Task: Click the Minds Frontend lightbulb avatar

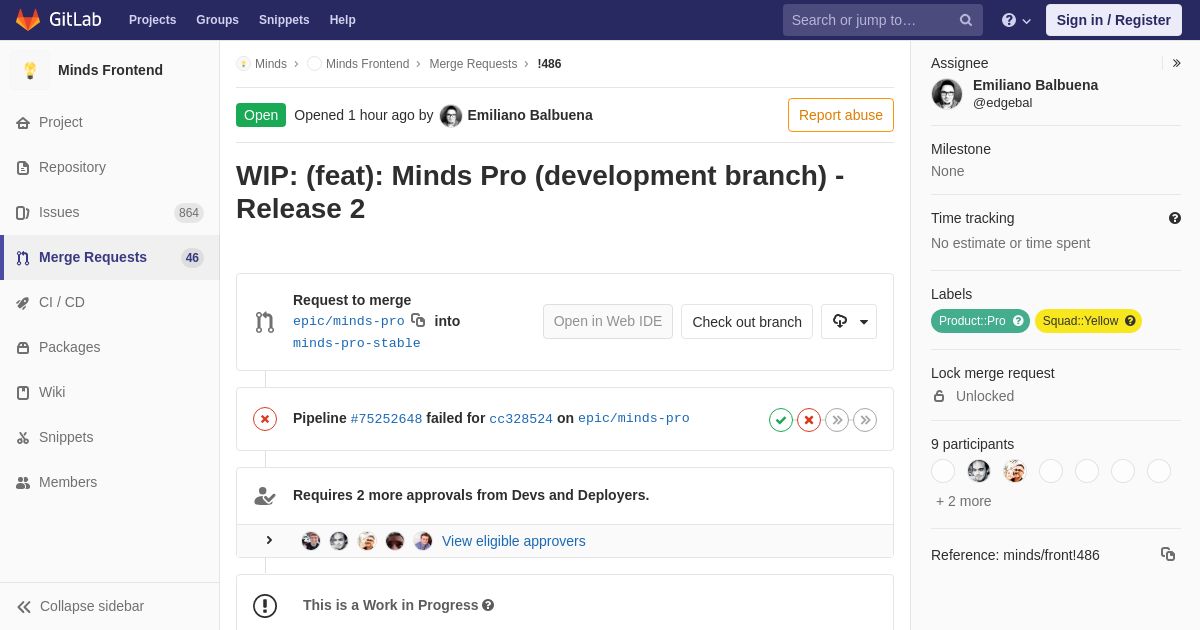Action: tap(30, 70)
